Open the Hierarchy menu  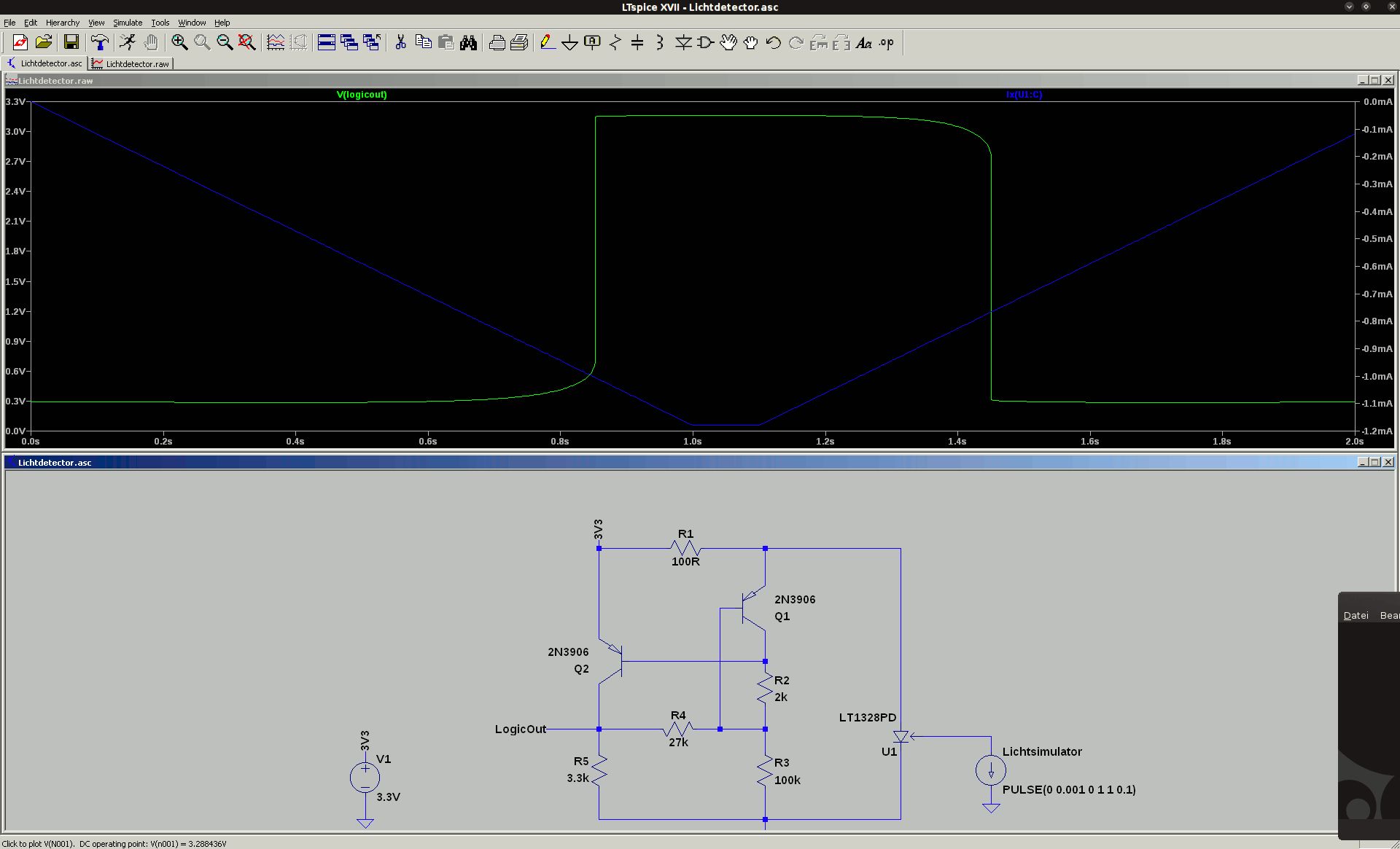(62, 23)
